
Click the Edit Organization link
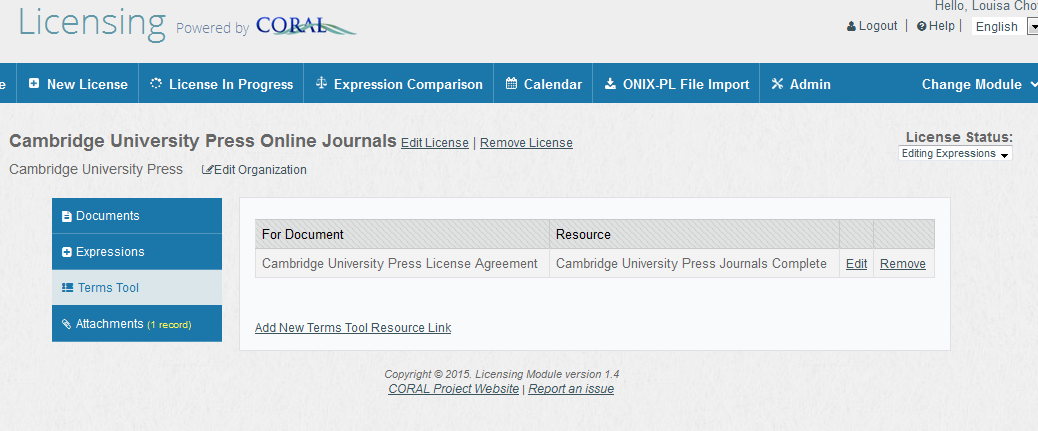point(260,170)
